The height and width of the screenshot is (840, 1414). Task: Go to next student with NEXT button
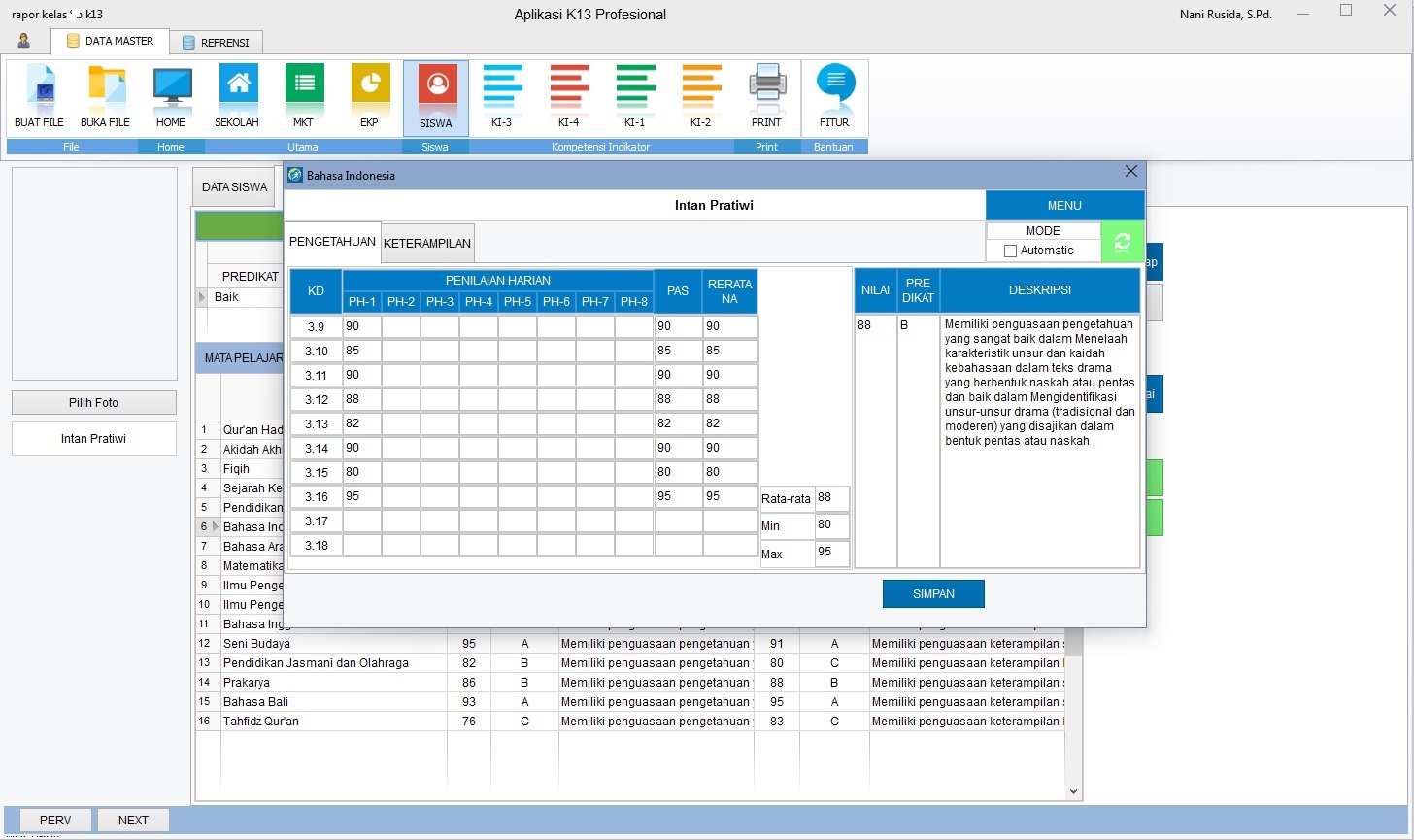coord(132,820)
